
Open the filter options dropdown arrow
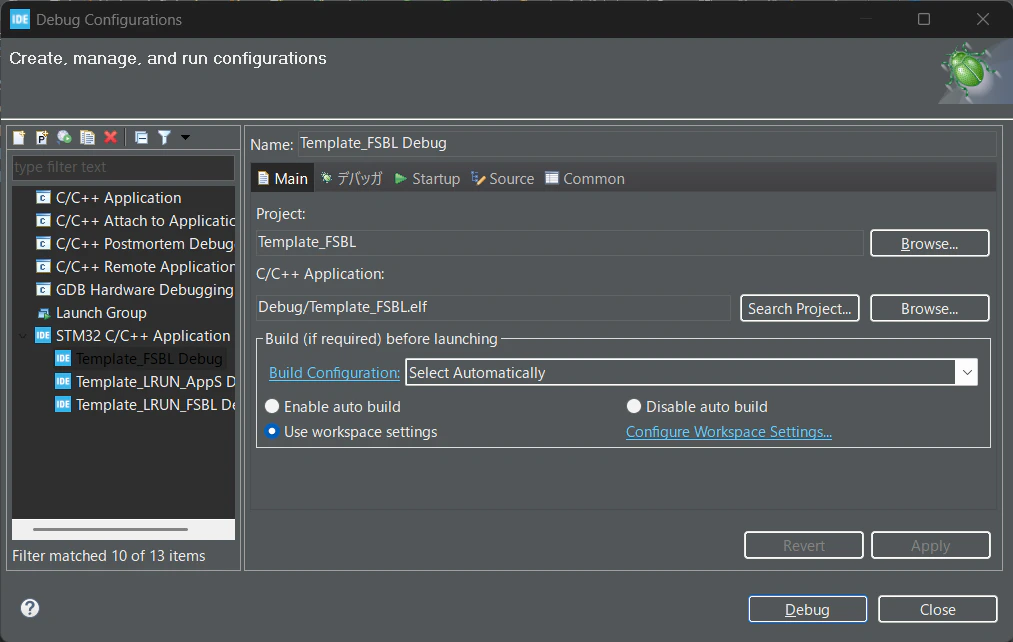coord(185,138)
